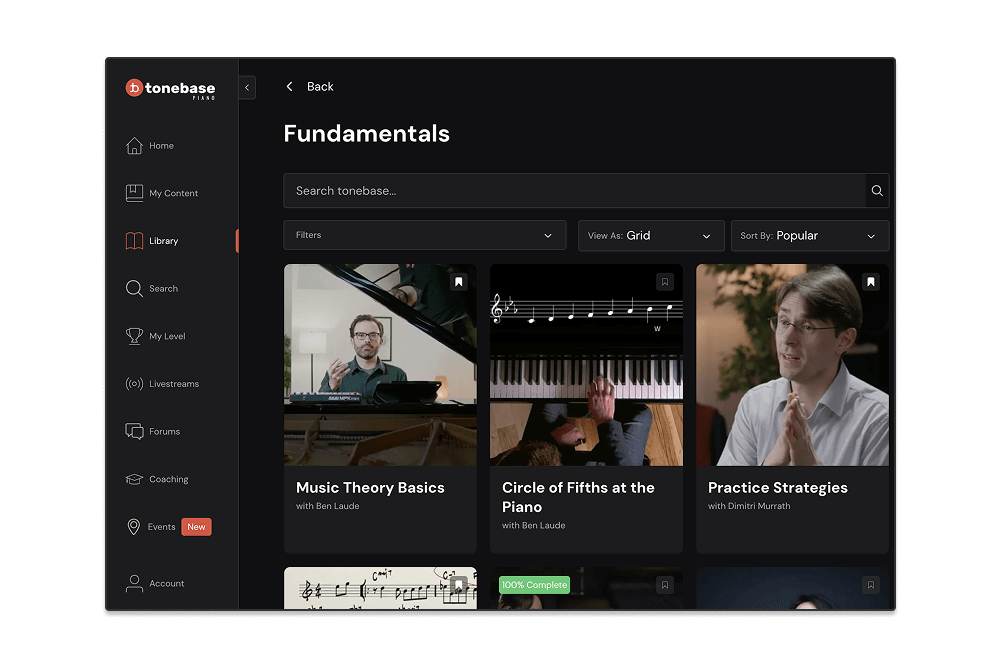The image size is (1000, 667).
Task: Click the Library book icon
Action: tap(134, 241)
